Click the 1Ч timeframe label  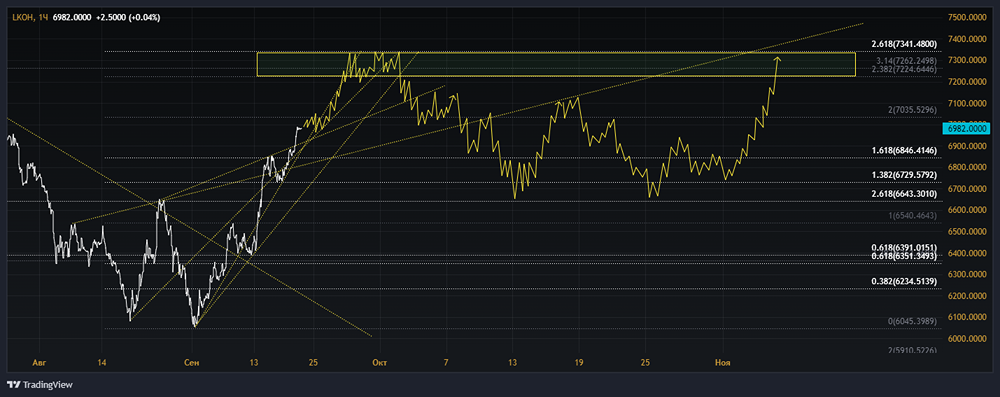click(43, 17)
